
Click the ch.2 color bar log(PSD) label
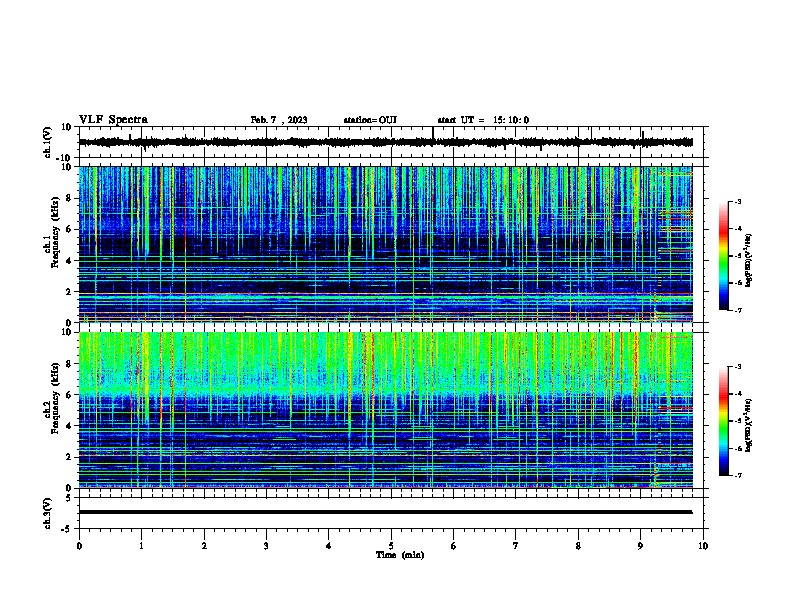(x=748, y=426)
